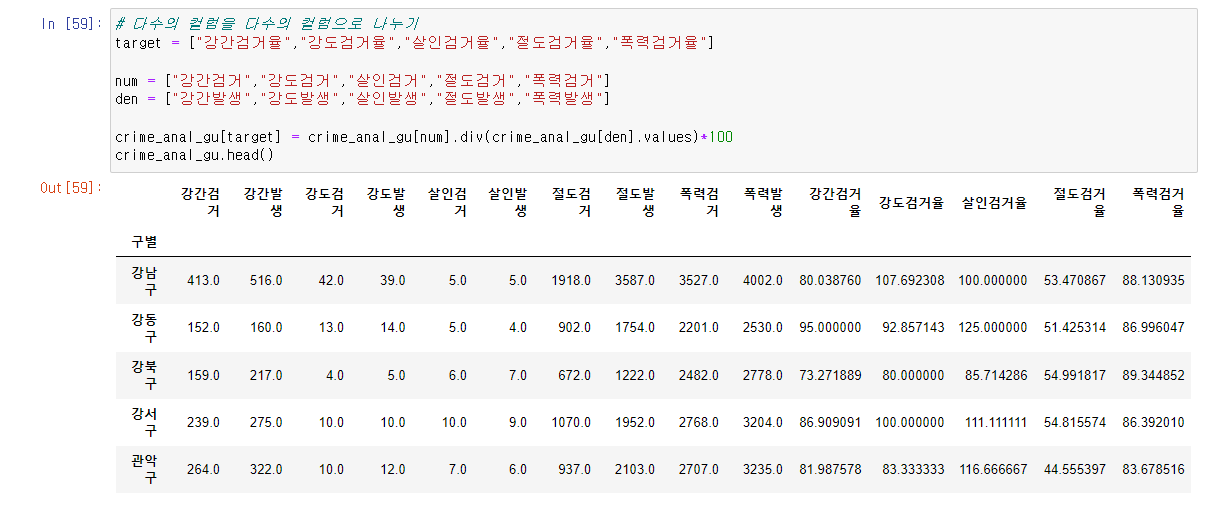
Task: Click the 강도검거율 column header
Action: pyautogui.click(x=911, y=203)
